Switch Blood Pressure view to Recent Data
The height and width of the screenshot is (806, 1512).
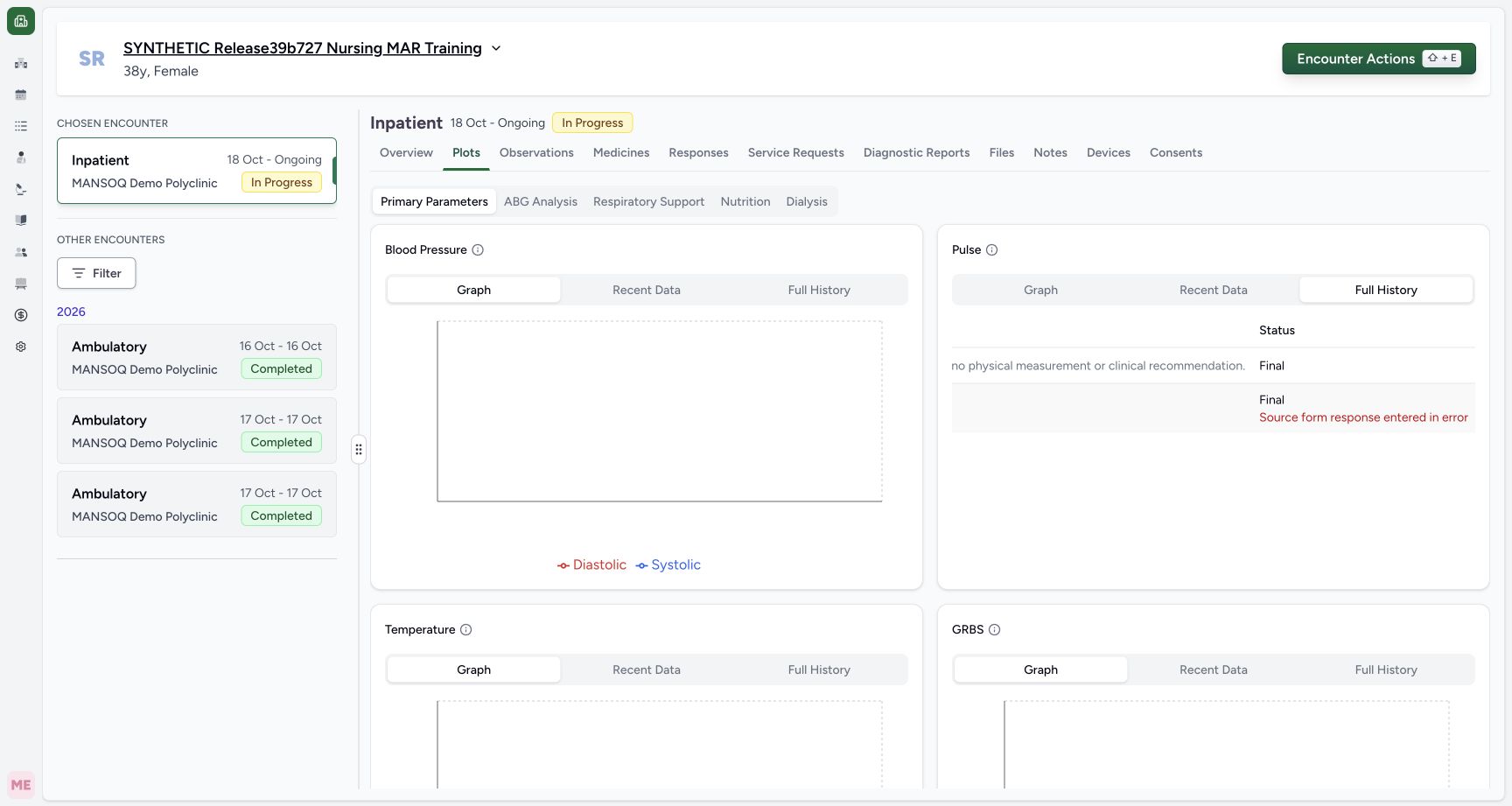(647, 290)
